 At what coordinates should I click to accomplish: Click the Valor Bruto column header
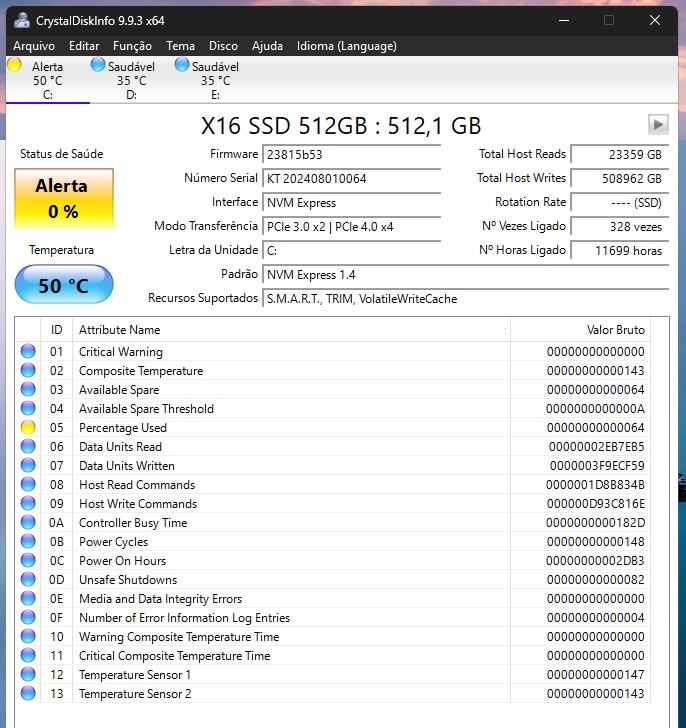(580, 330)
